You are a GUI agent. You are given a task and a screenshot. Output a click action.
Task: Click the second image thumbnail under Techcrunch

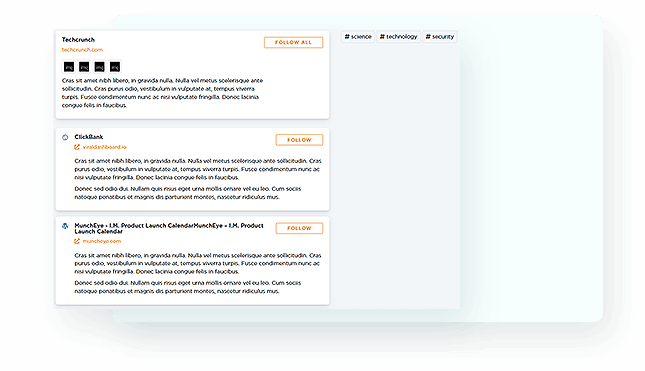(84, 67)
